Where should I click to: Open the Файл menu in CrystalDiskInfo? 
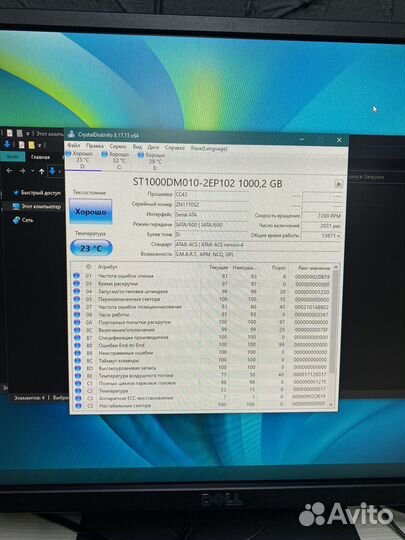[x=73, y=146]
